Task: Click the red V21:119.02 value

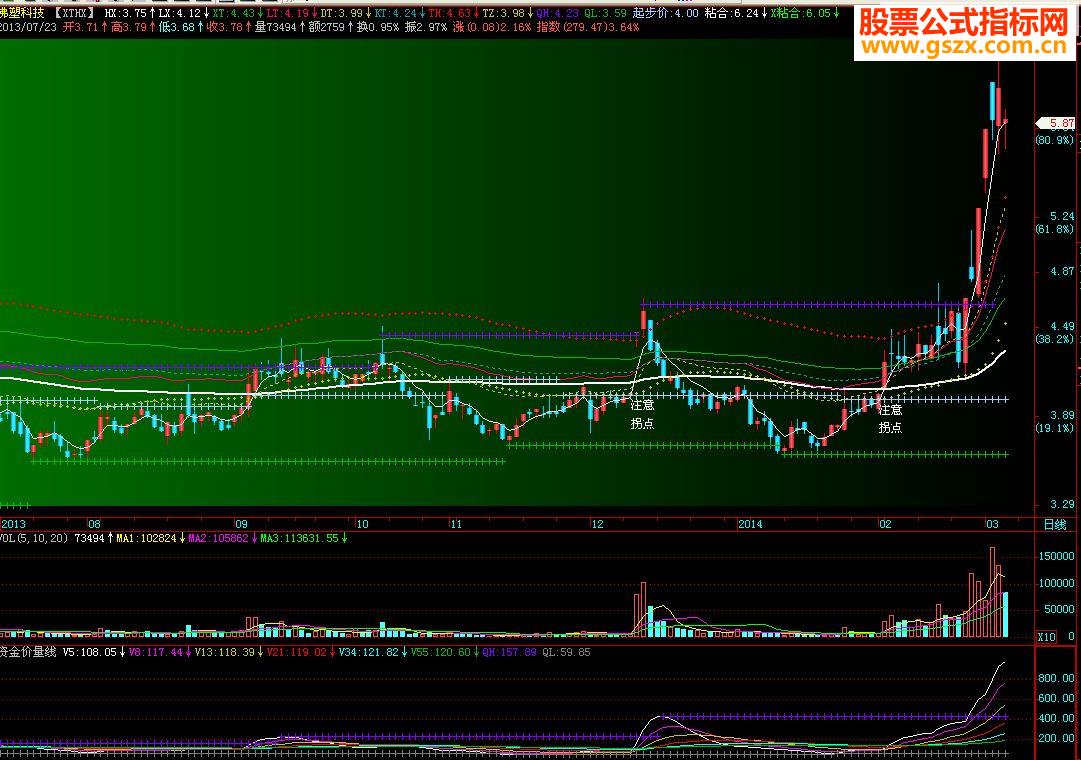Action: coord(296,652)
